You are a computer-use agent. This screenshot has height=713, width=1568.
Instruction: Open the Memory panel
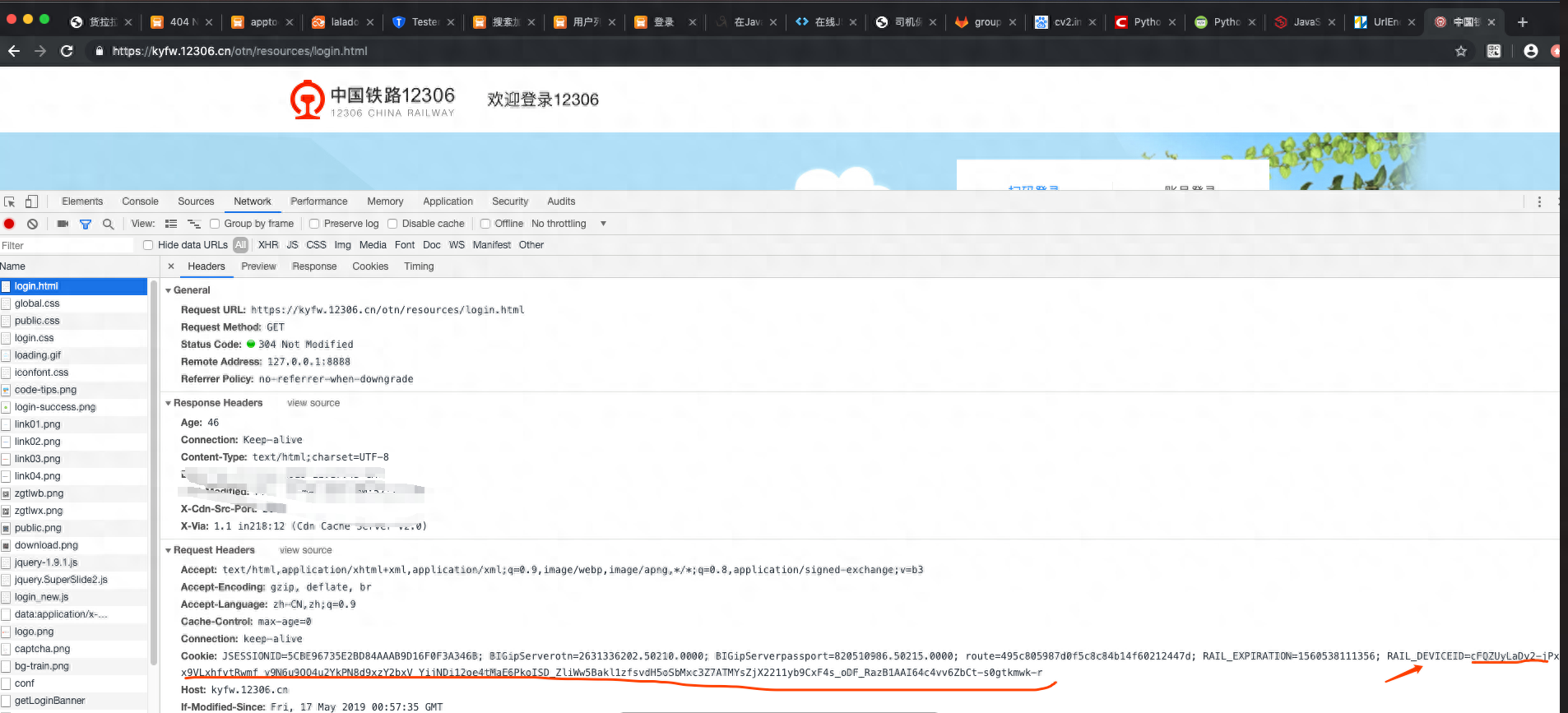(385, 201)
